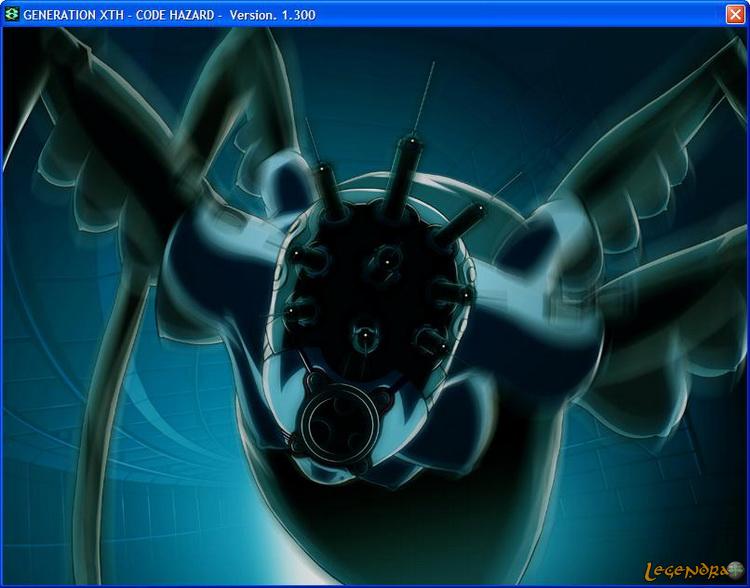This screenshot has height=588, width=750.
Task: Click the green application icon in title bar
Action: [x=11, y=13]
